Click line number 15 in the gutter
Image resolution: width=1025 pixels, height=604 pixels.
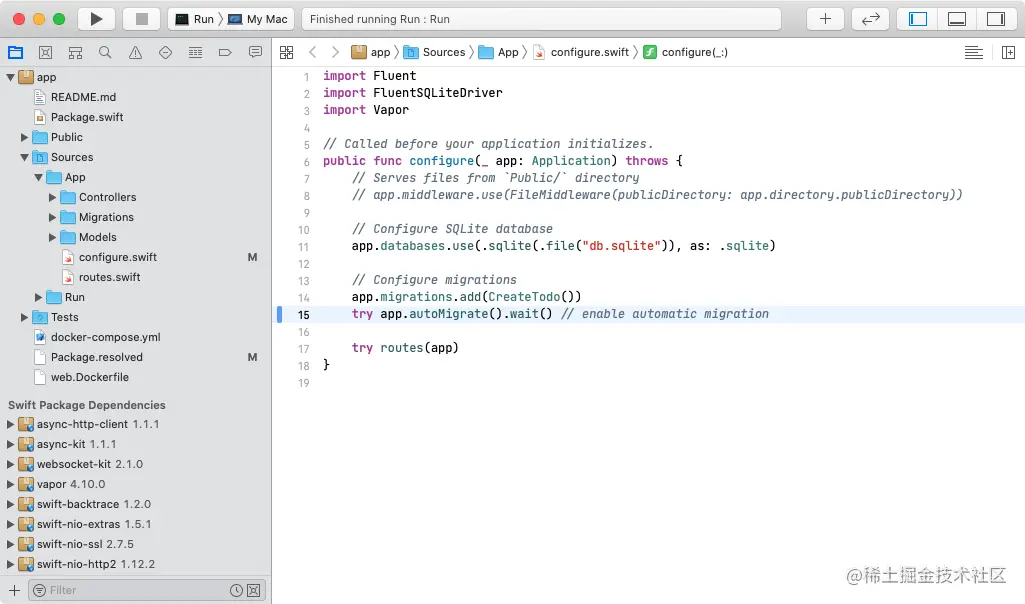coord(303,315)
